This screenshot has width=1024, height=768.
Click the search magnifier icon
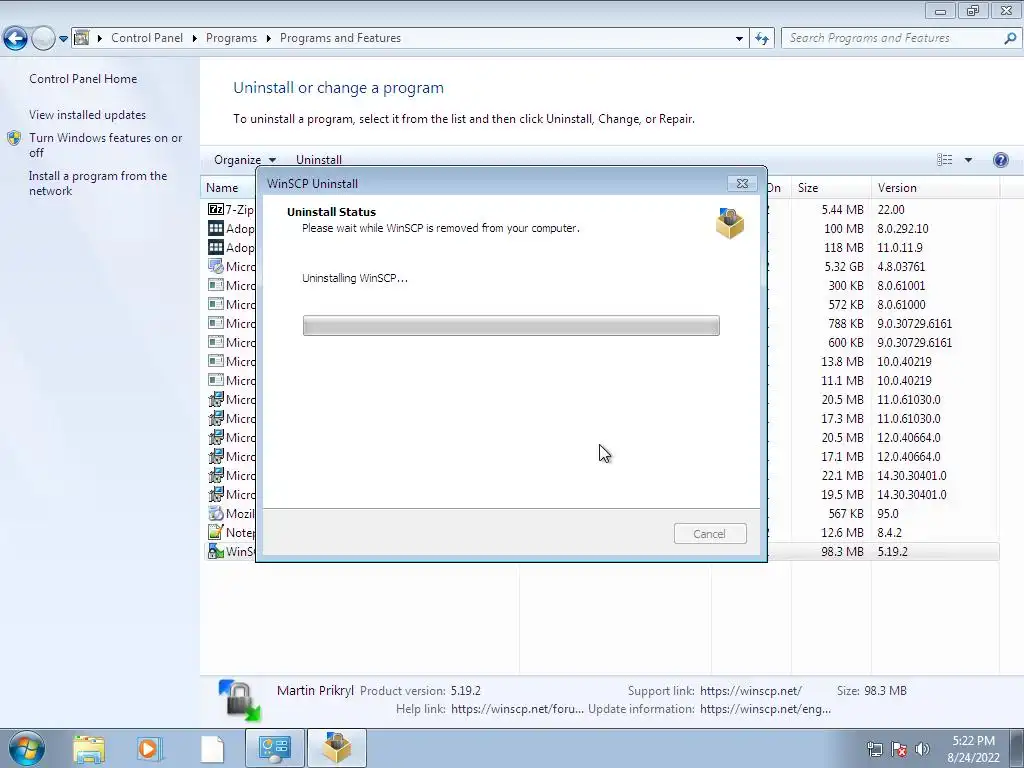[1010, 38]
